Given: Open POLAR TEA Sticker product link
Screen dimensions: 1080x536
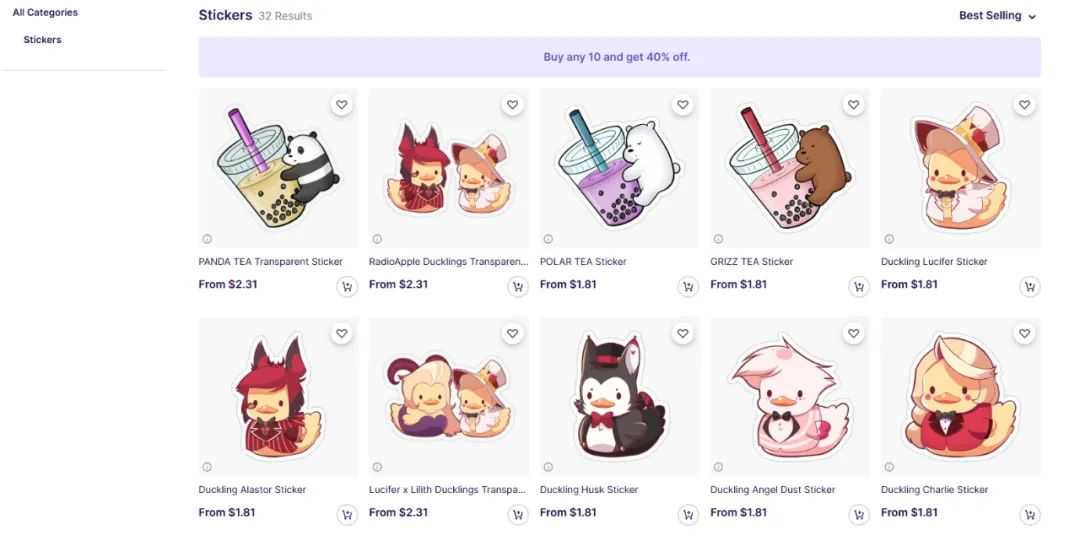Looking at the screenshot, I should point(583,262).
